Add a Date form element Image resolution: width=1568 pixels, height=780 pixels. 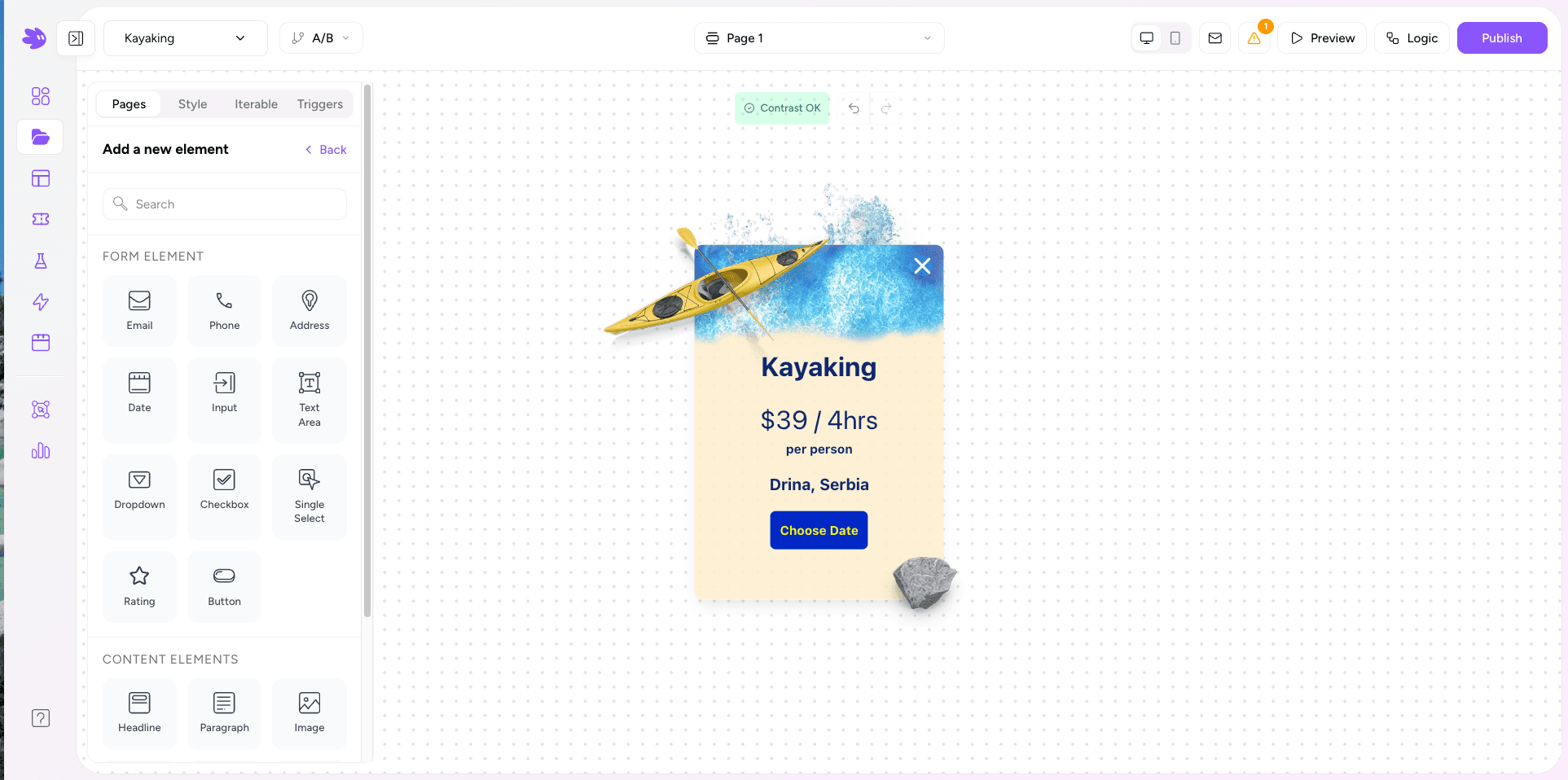tap(139, 400)
